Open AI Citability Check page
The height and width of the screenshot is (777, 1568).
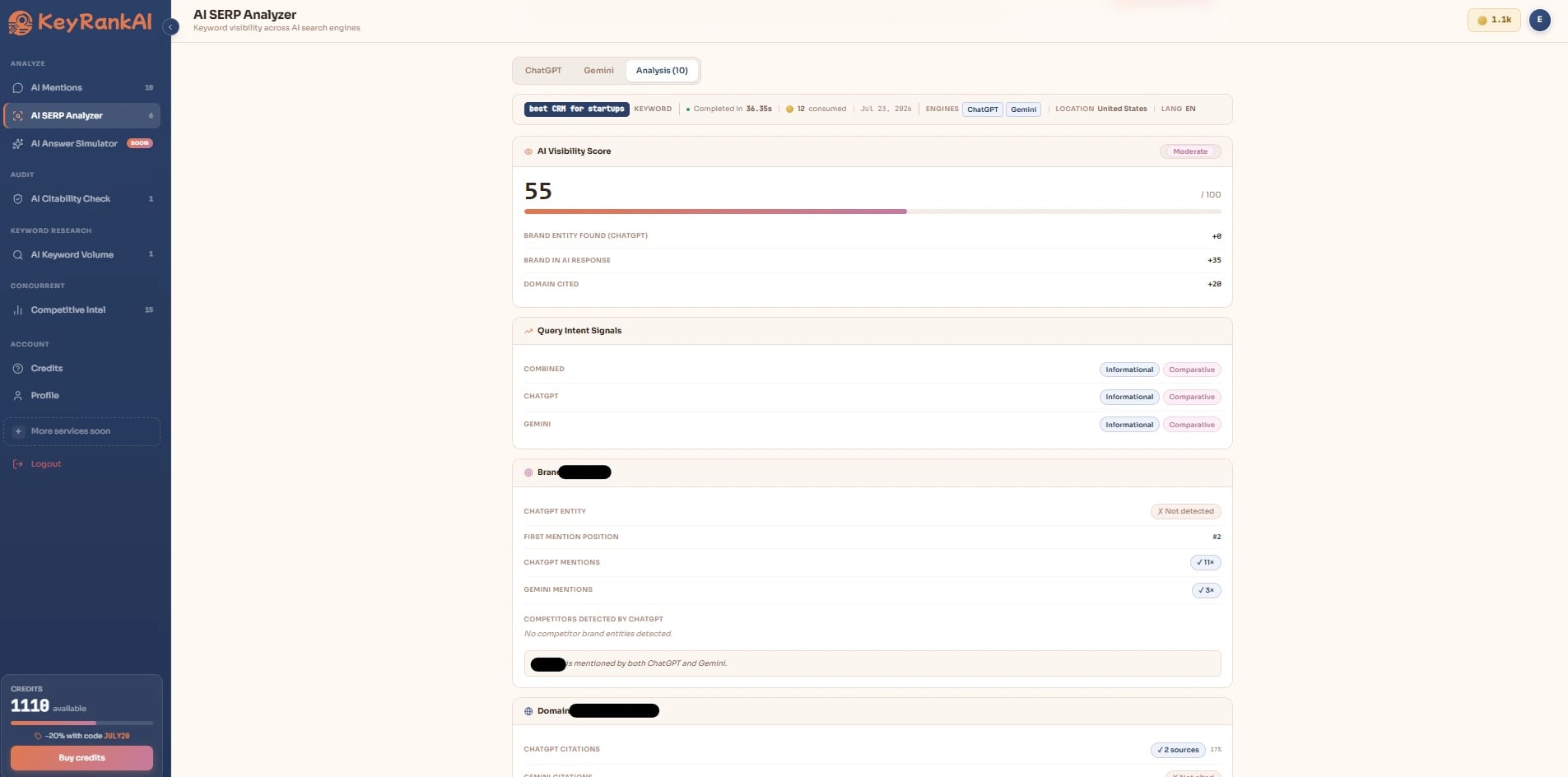point(81,199)
